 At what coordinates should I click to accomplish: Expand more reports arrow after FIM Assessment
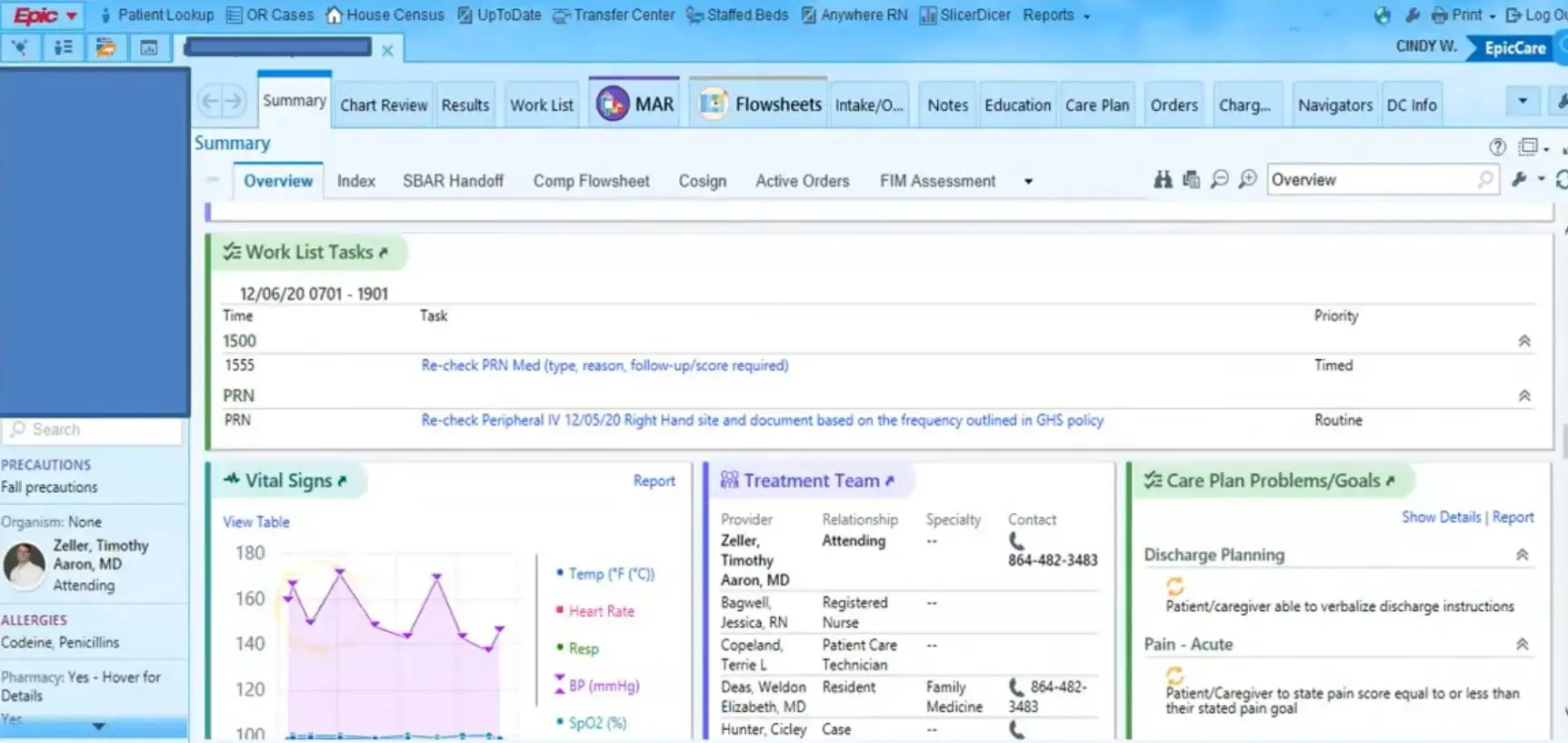point(1028,182)
